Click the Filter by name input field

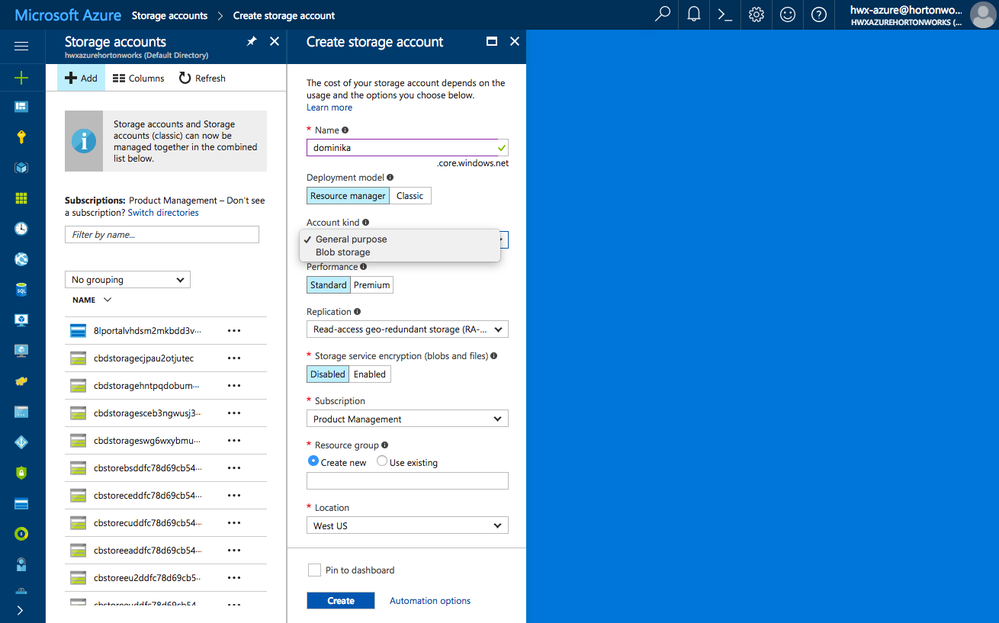tap(162, 235)
